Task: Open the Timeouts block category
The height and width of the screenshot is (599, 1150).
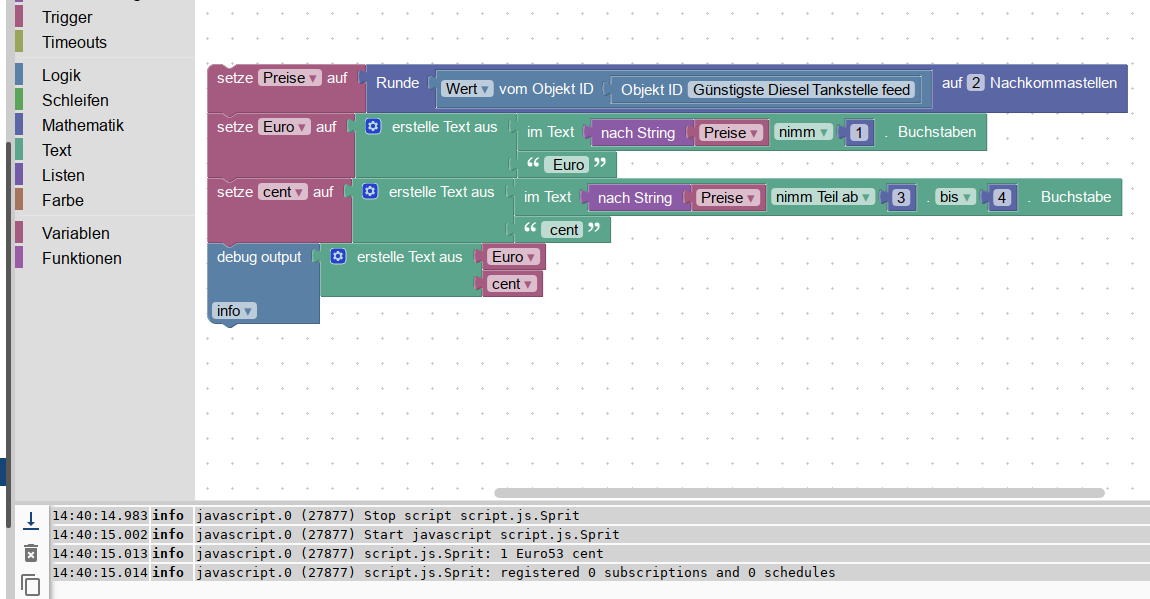Action: coord(74,42)
